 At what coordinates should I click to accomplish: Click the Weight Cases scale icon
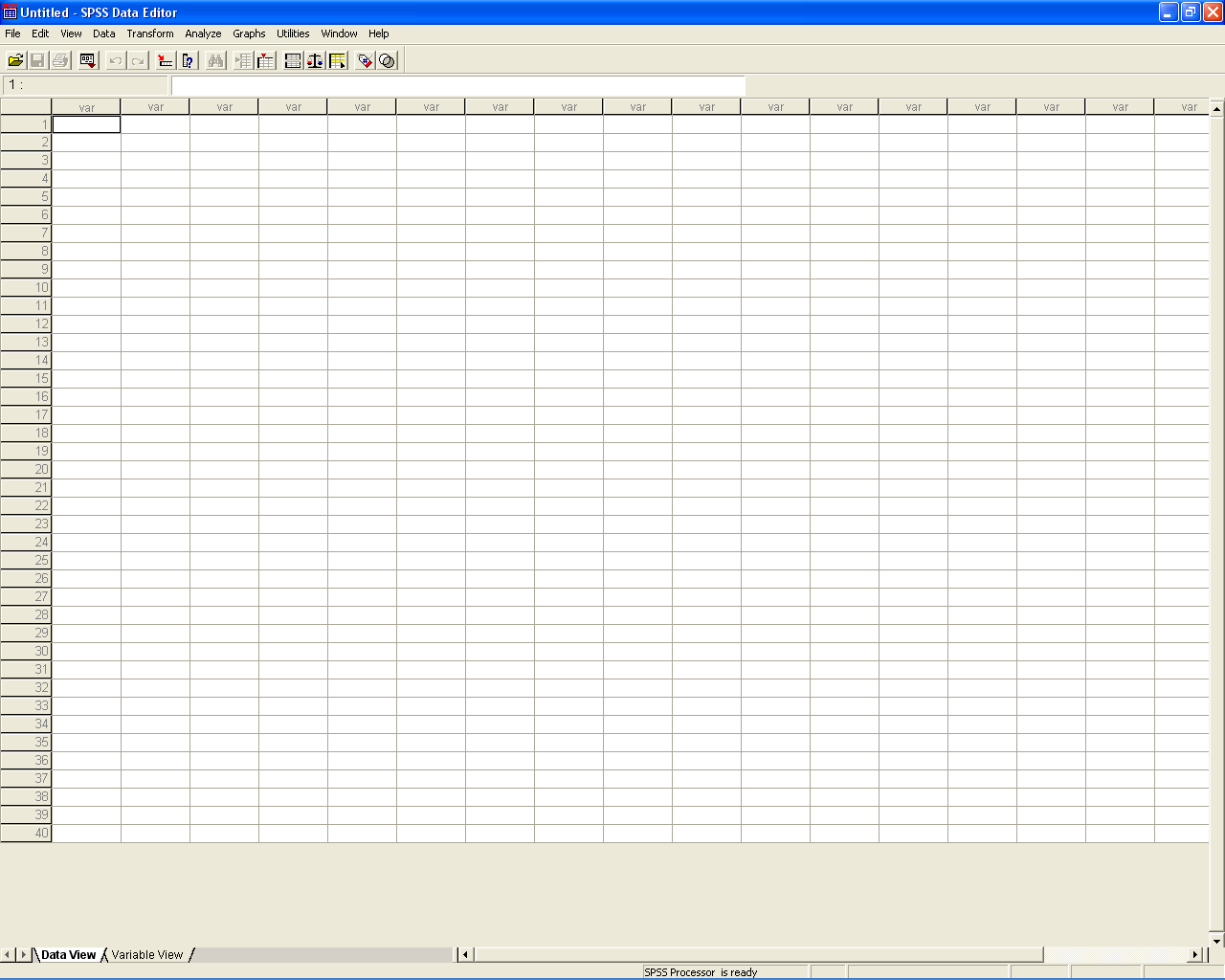(315, 60)
